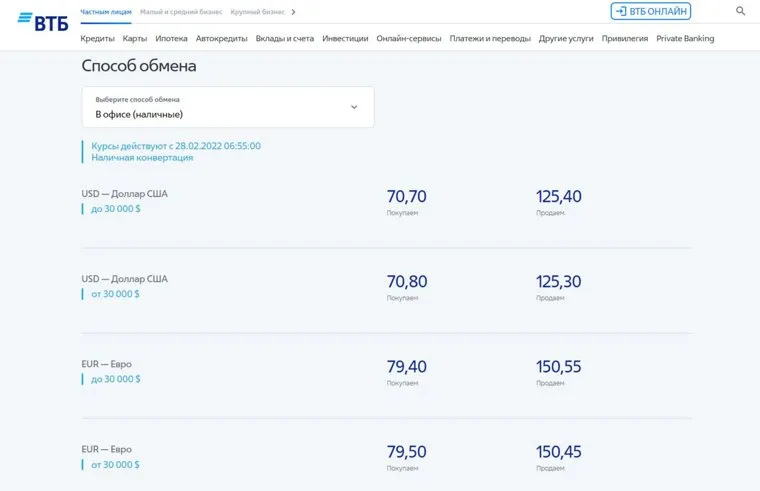The height and width of the screenshot is (491, 760).
Task: Click the VTB logo icon
Action: (43, 21)
